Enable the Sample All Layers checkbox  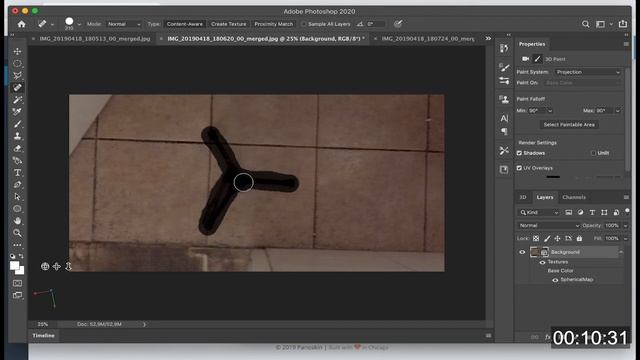[x=304, y=24]
